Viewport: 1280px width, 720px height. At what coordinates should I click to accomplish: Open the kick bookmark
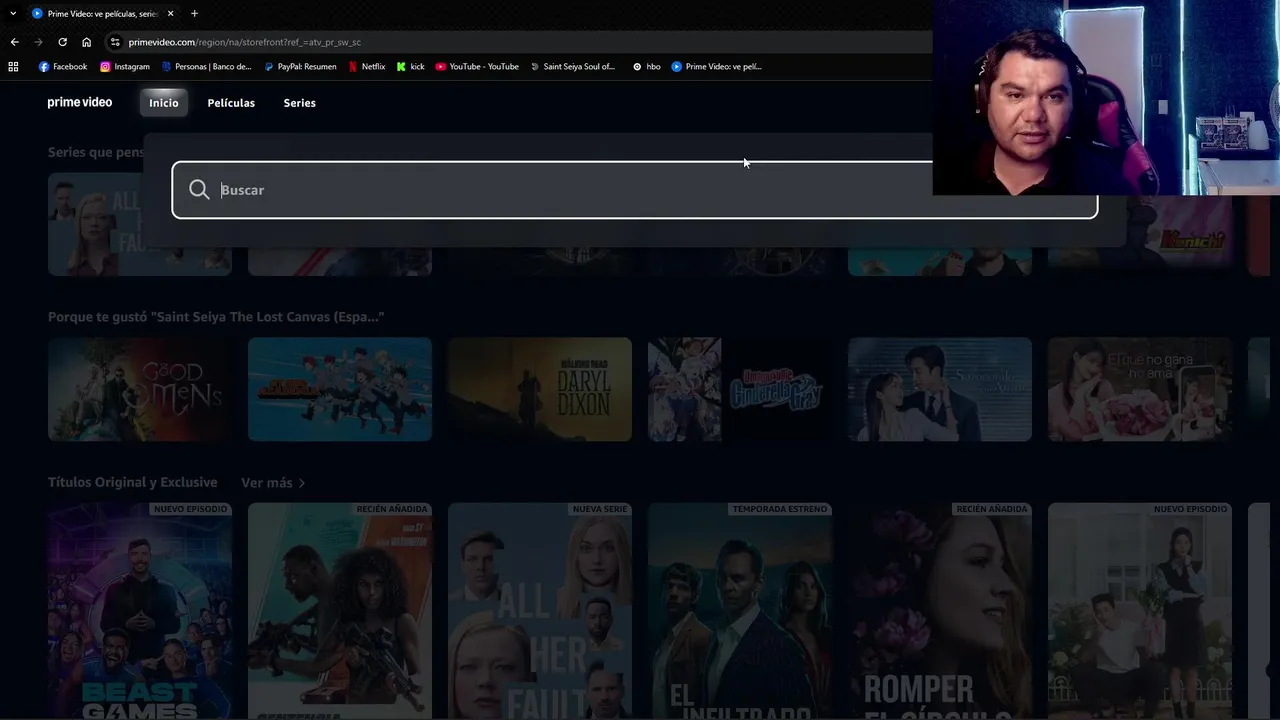point(410,67)
